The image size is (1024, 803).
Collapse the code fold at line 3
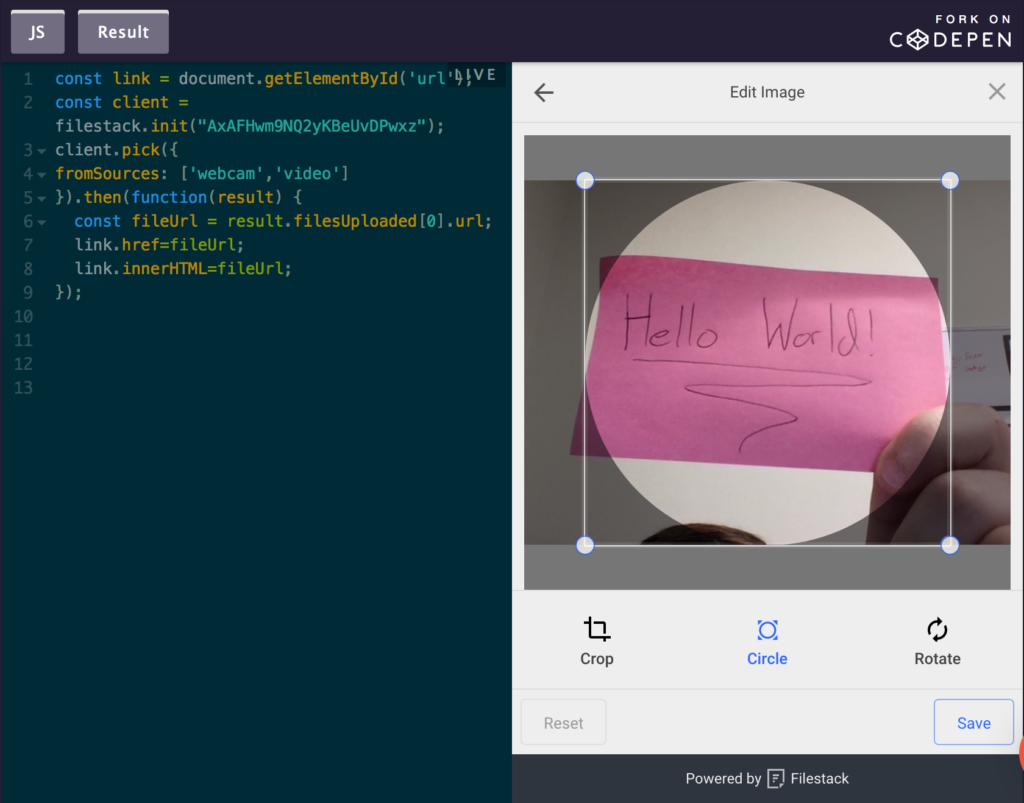click(42, 150)
